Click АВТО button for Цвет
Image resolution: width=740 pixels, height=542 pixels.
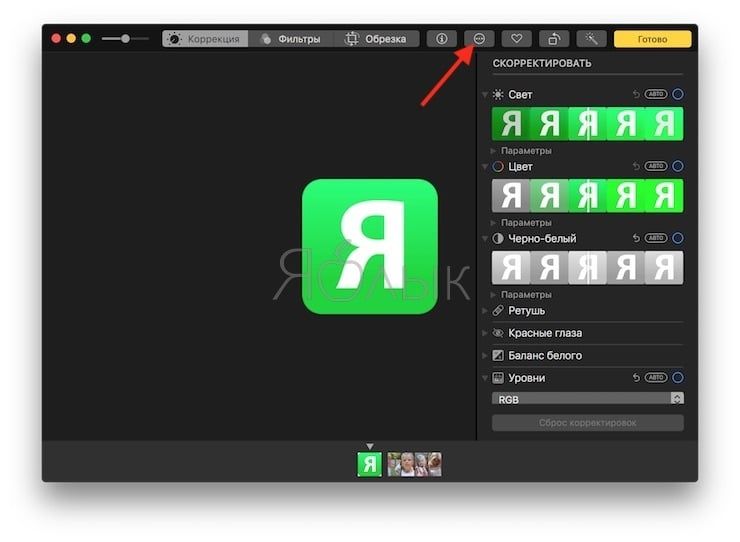point(656,166)
